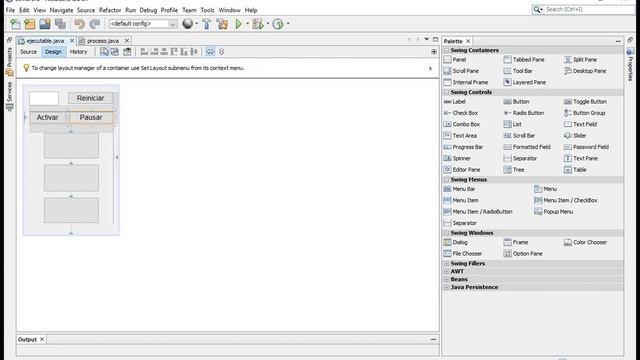Click the Clean and Build icon
Viewport: 640px width, 360px height.
[222, 24]
